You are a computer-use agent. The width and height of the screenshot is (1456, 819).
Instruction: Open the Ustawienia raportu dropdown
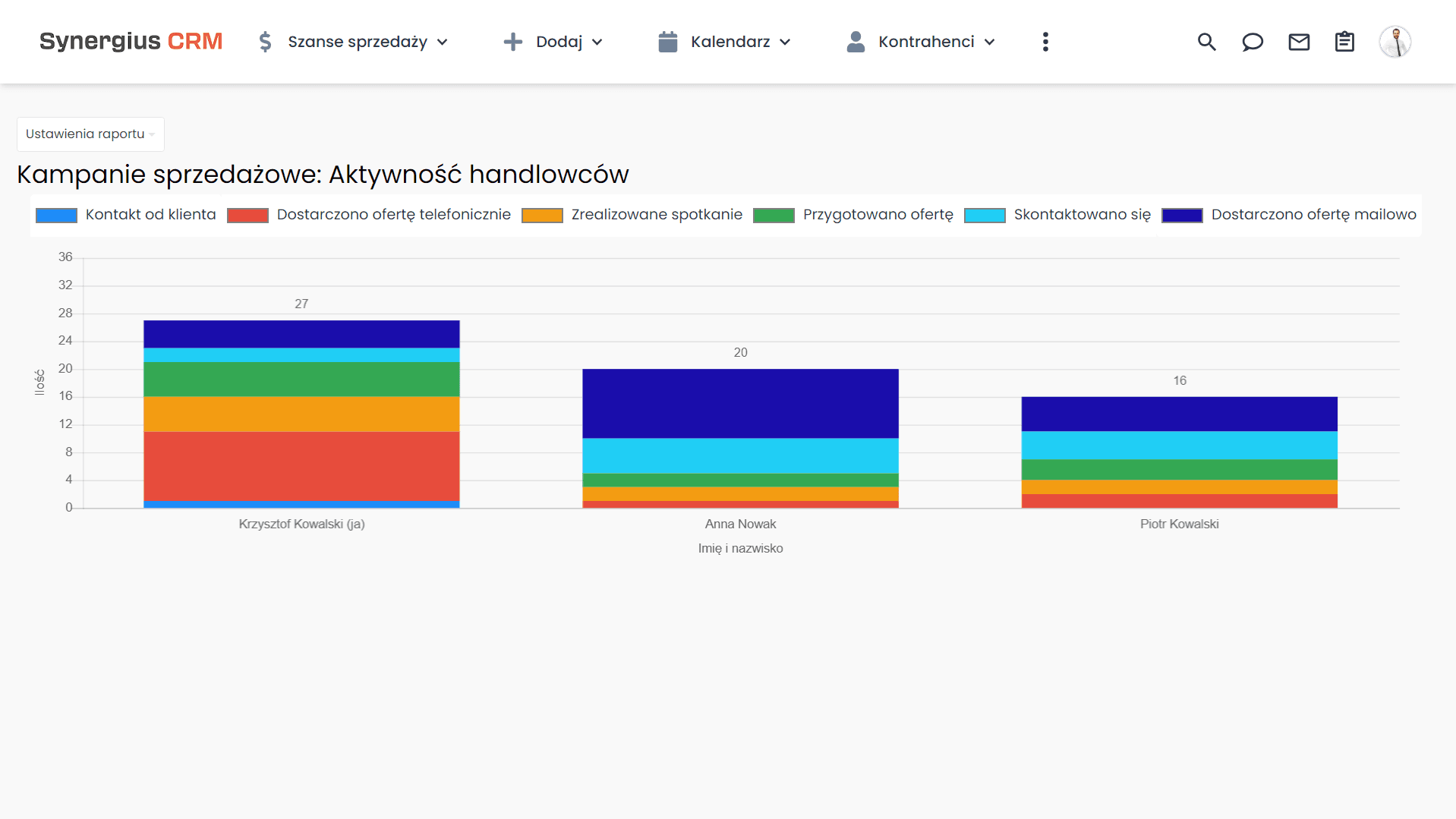[x=90, y=134]
